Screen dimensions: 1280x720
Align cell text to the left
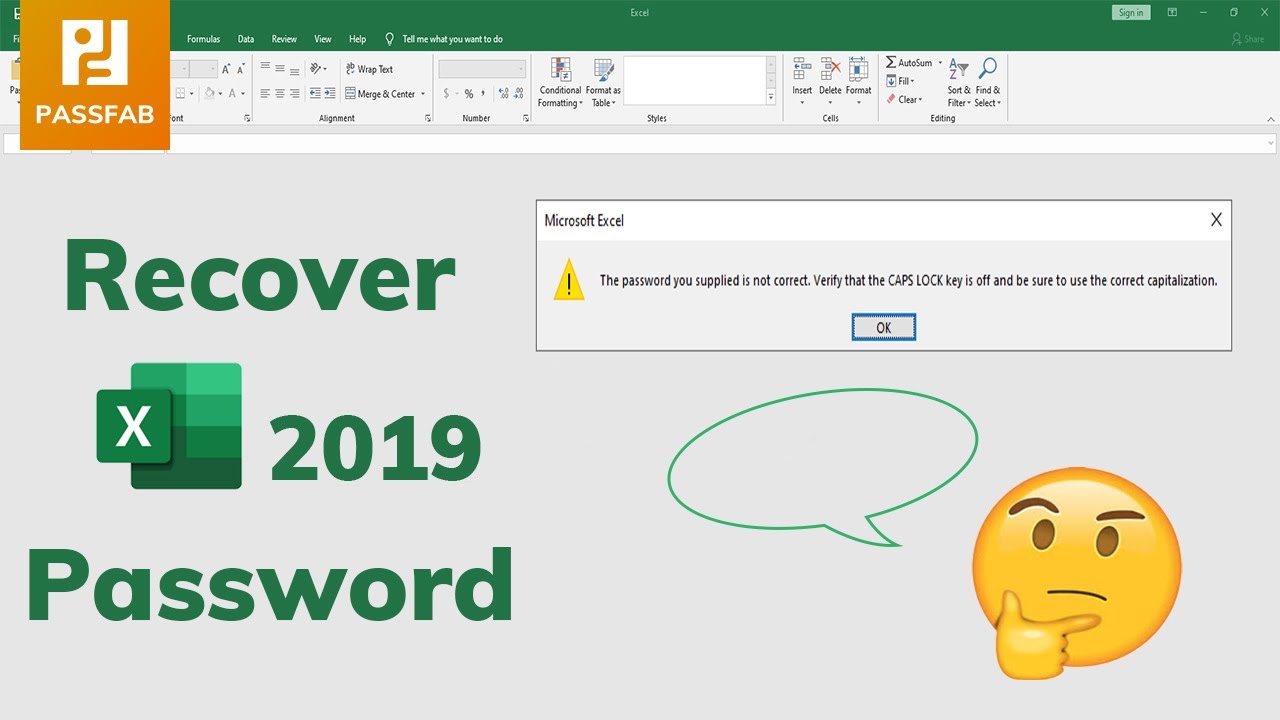coord(265,93)
